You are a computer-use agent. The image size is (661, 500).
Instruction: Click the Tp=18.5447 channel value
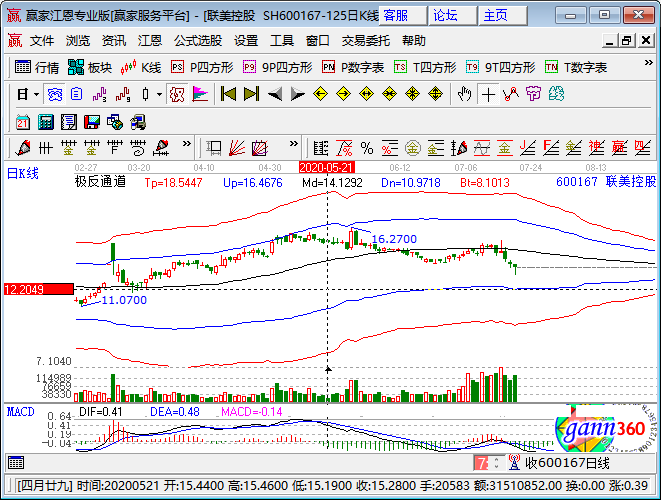173,183
